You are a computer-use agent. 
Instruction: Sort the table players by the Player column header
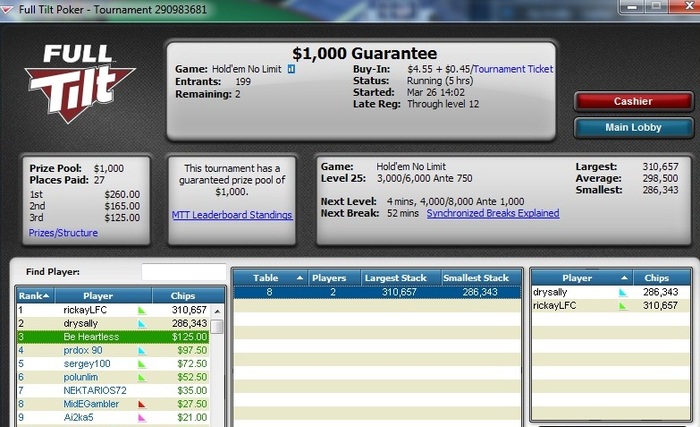click(x=582, y=278)
